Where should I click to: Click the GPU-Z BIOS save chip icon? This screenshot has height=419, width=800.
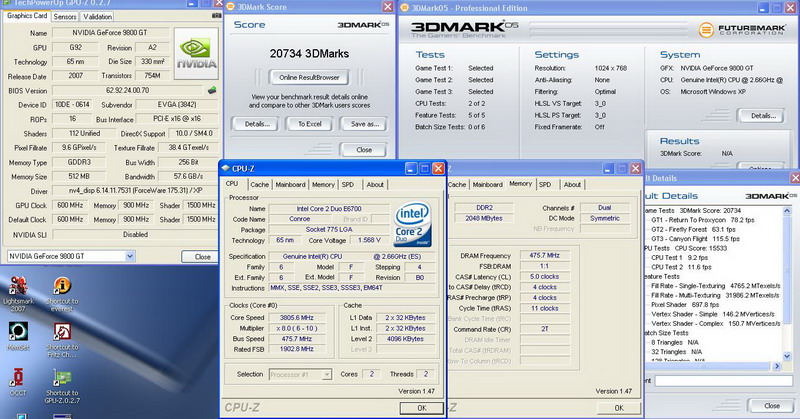point(212,90)
